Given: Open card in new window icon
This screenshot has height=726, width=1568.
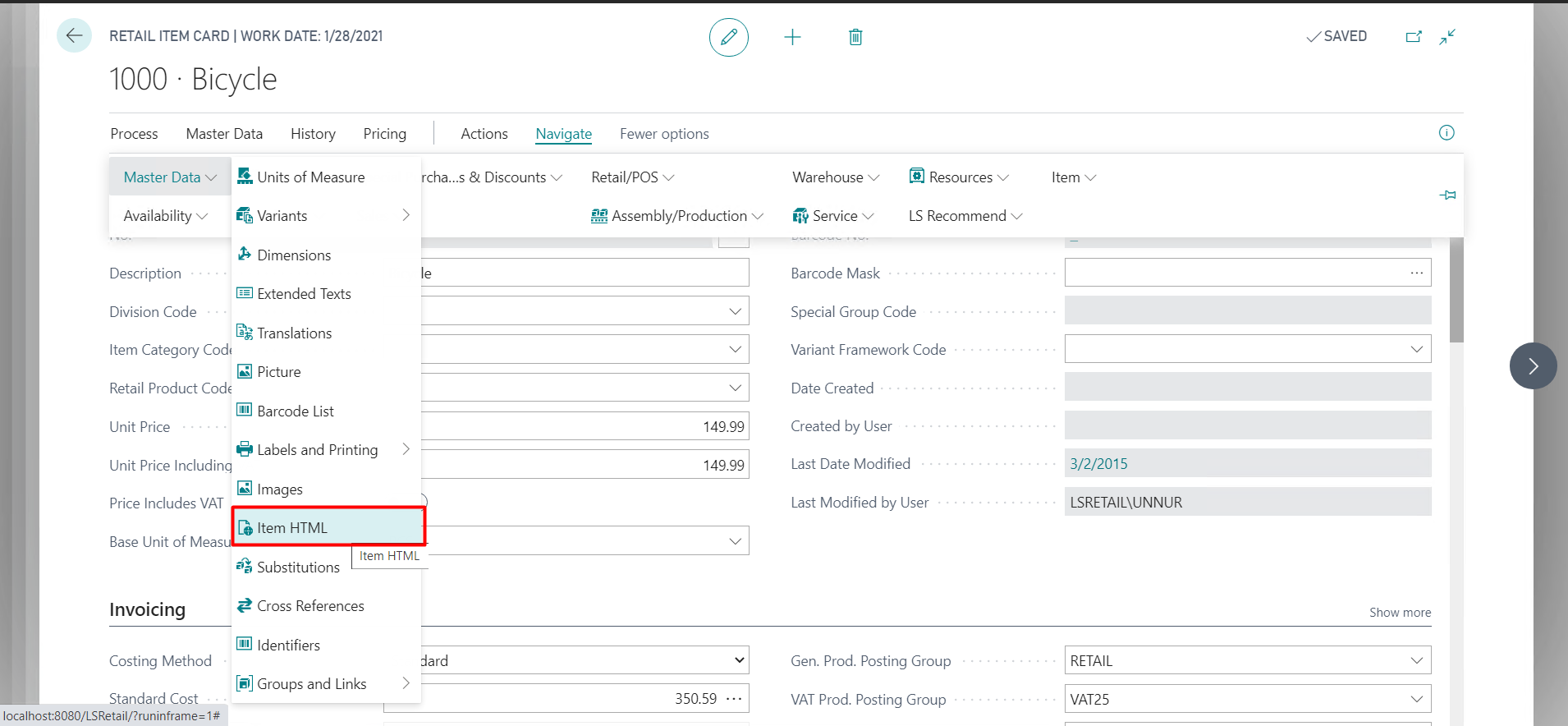Looking at the screenshot, I should coord(1414,37).
